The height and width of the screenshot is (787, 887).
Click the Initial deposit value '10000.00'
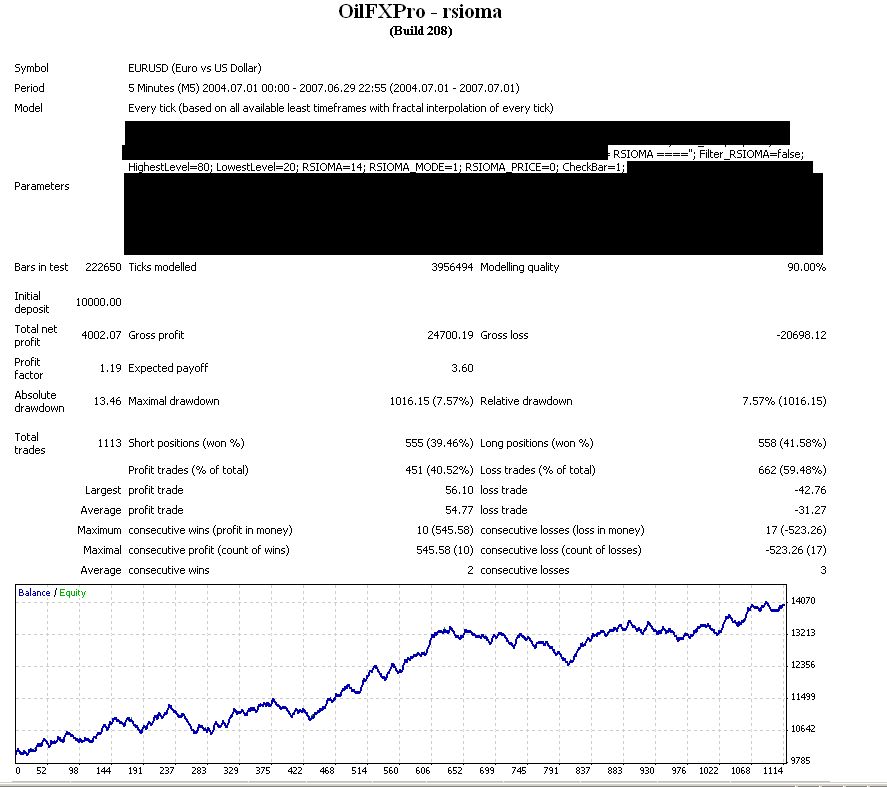pos(98,302)
